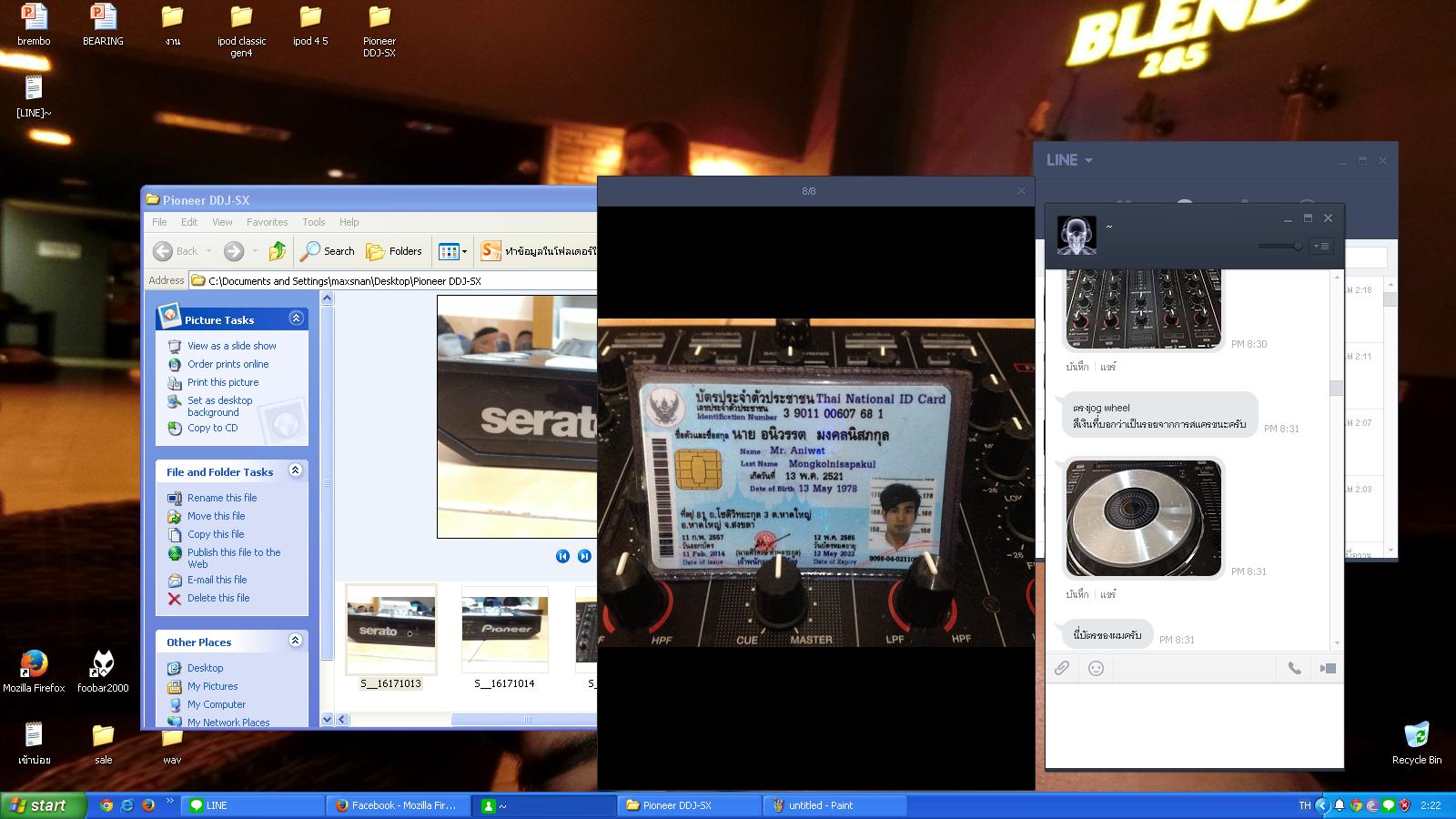Launch Chrome from the quick launch bar

(x=106, y=805)
